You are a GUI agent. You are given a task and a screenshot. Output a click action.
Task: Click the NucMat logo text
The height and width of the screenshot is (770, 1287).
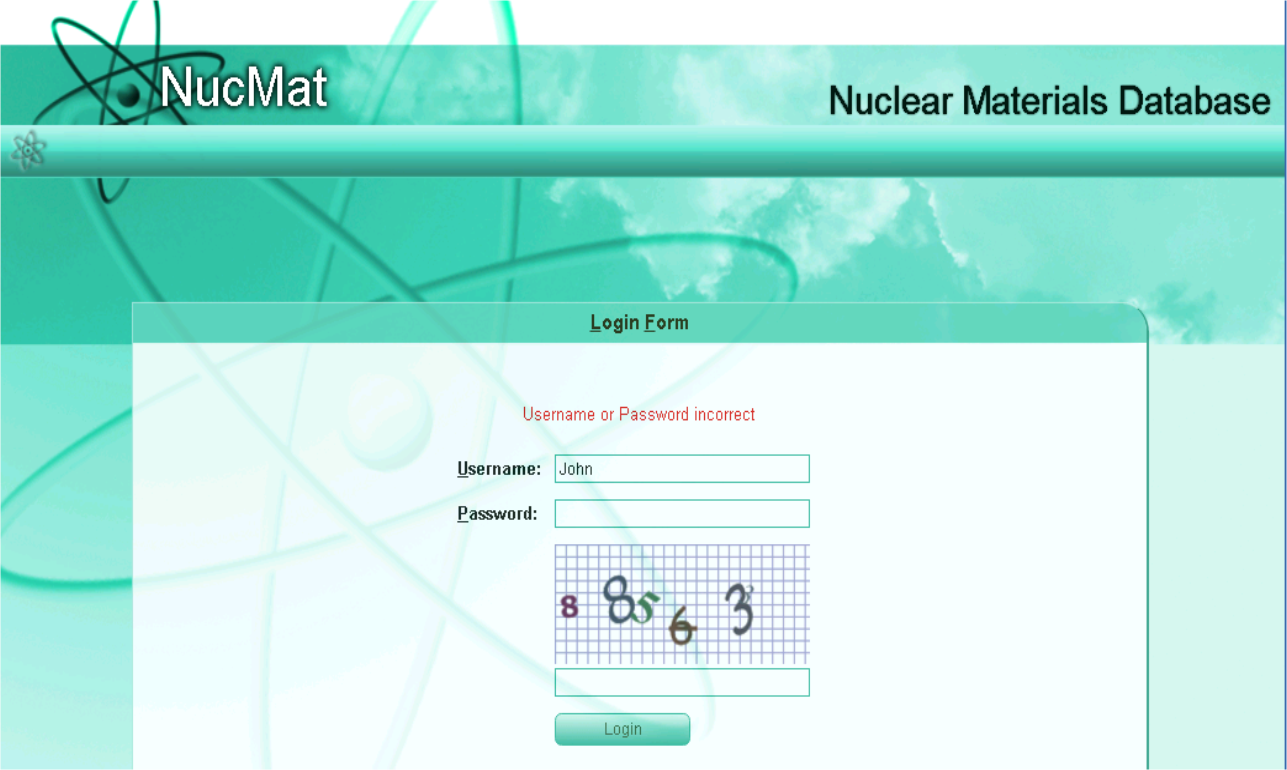243,88
